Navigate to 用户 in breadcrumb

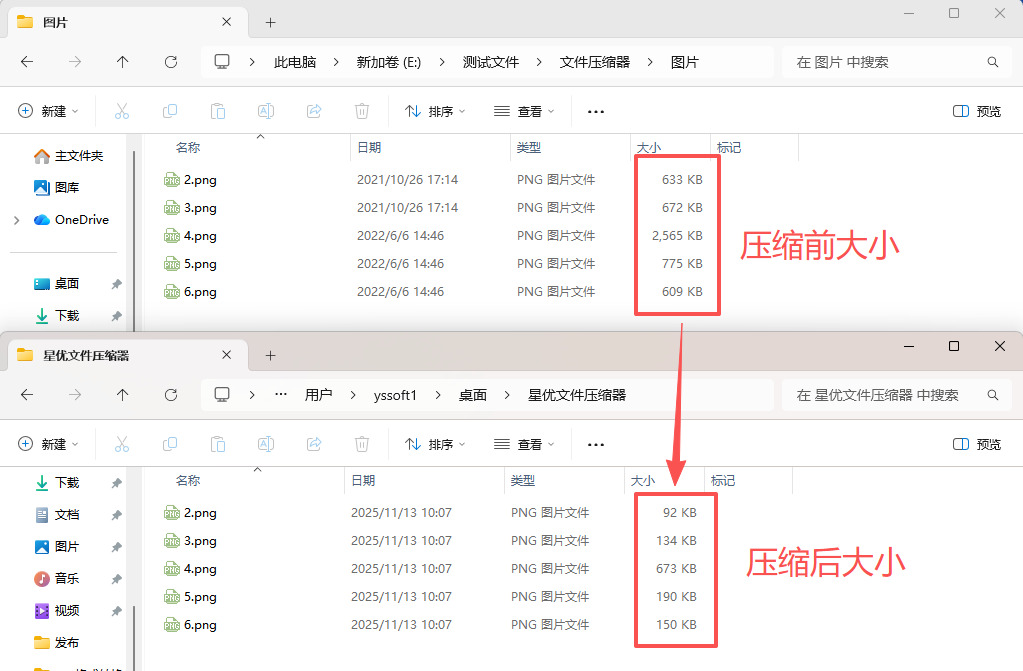pos(318,395)
